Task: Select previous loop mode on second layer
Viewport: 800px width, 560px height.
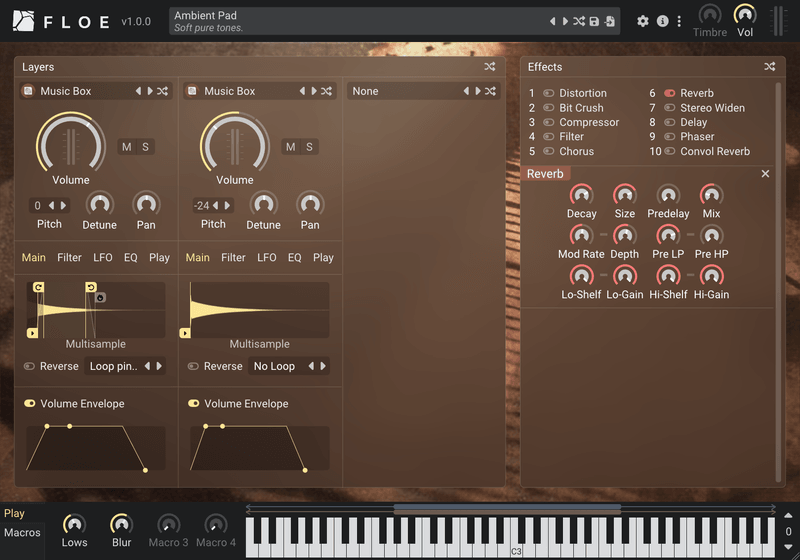Action: click(311, 366)
